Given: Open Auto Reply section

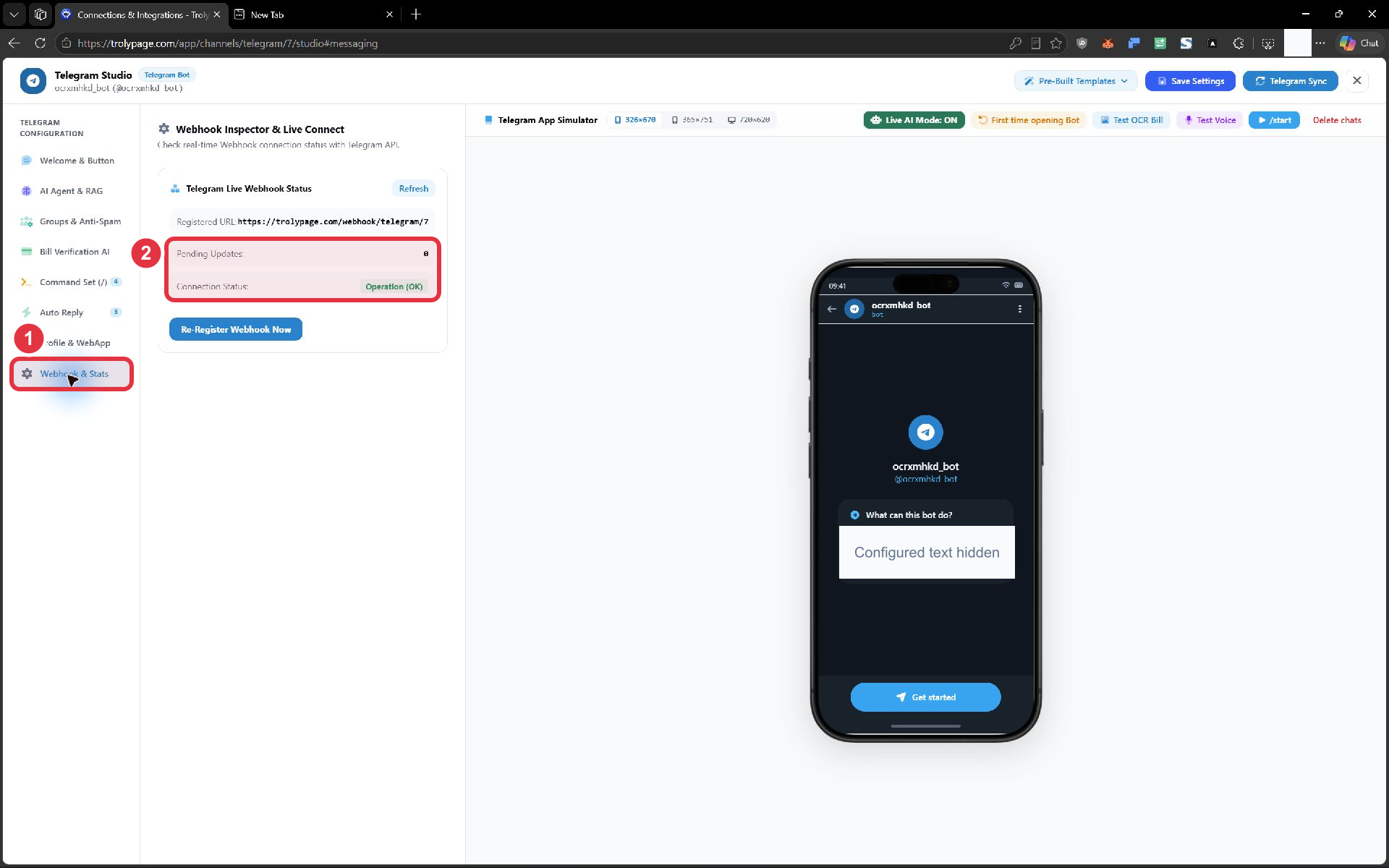Looking at the screenshot, I should coord(71,312).
